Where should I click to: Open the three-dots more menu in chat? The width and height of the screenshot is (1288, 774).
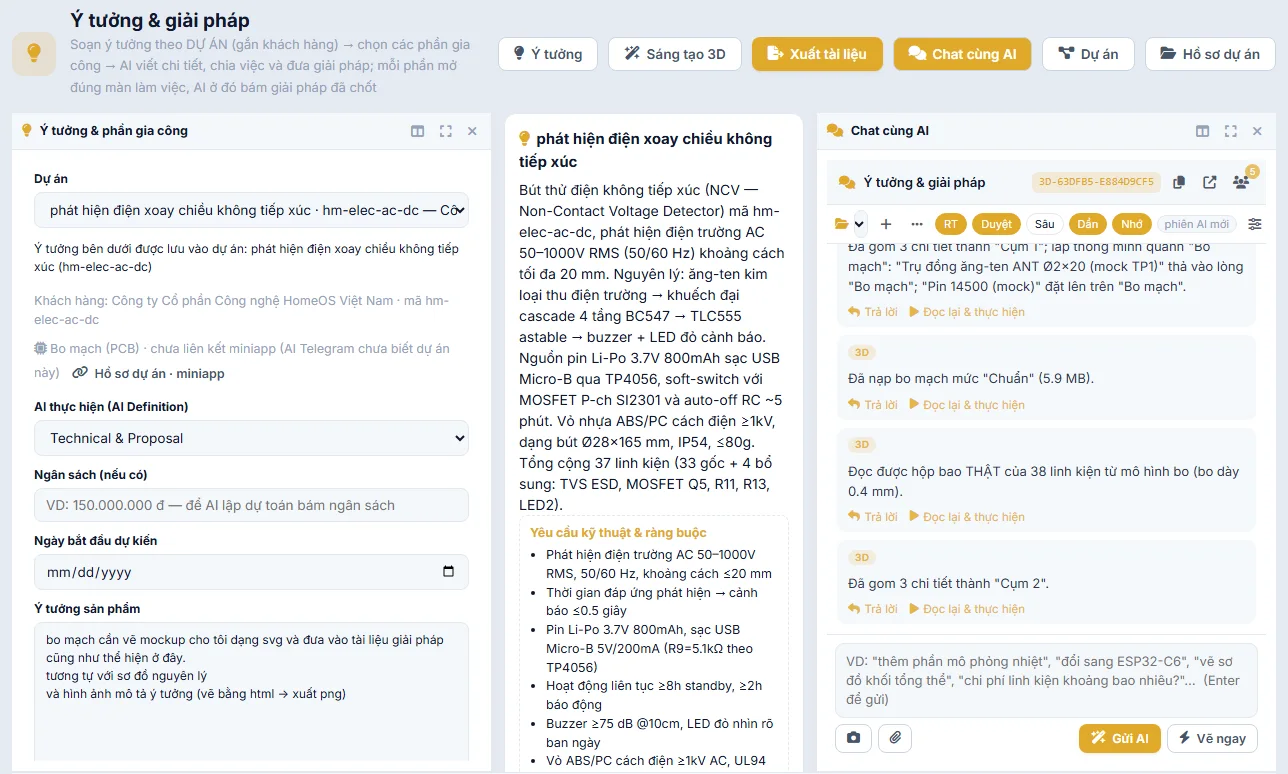pyautogui.click(x=917, y=224)
